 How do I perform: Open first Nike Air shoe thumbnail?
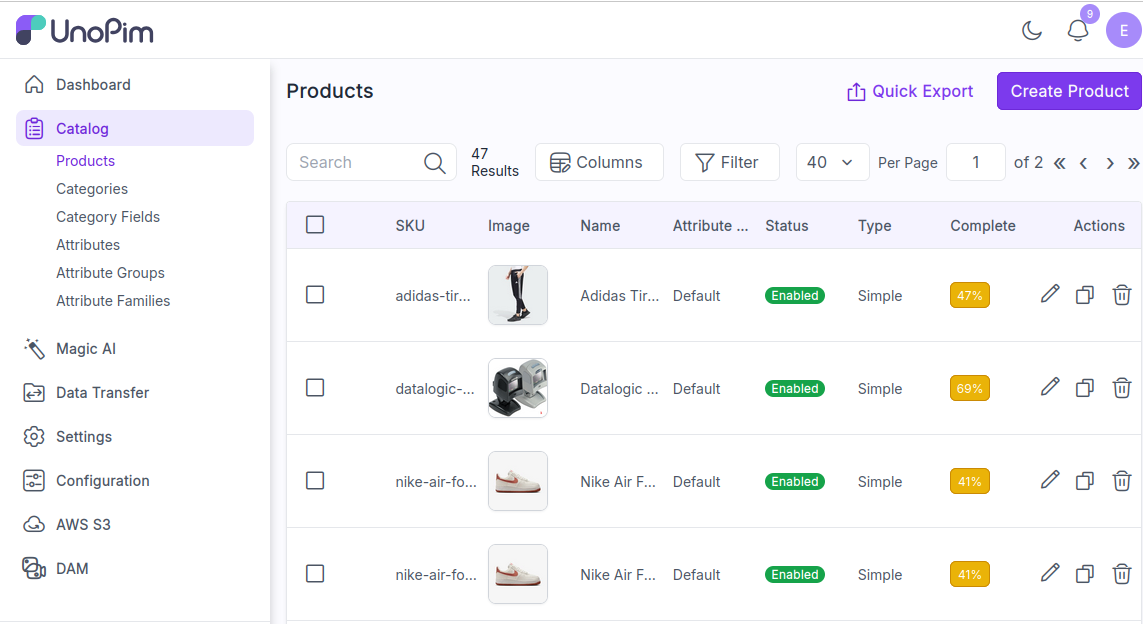(518, 481)
